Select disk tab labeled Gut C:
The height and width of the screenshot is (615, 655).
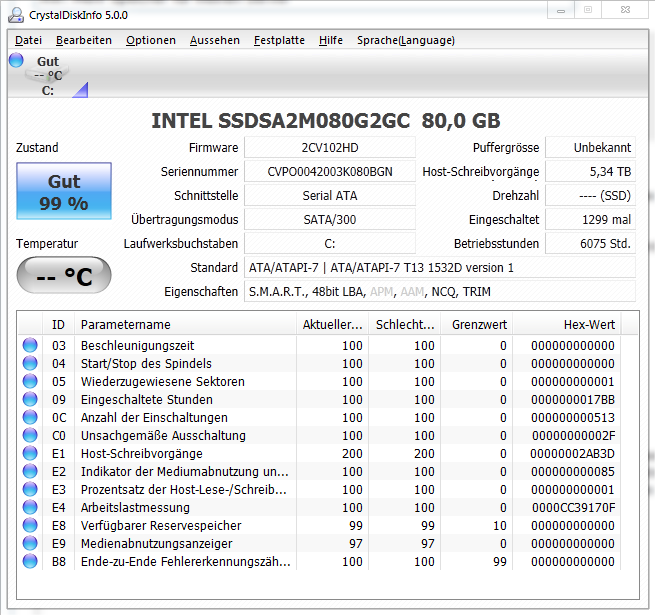[x=48, y=75]
